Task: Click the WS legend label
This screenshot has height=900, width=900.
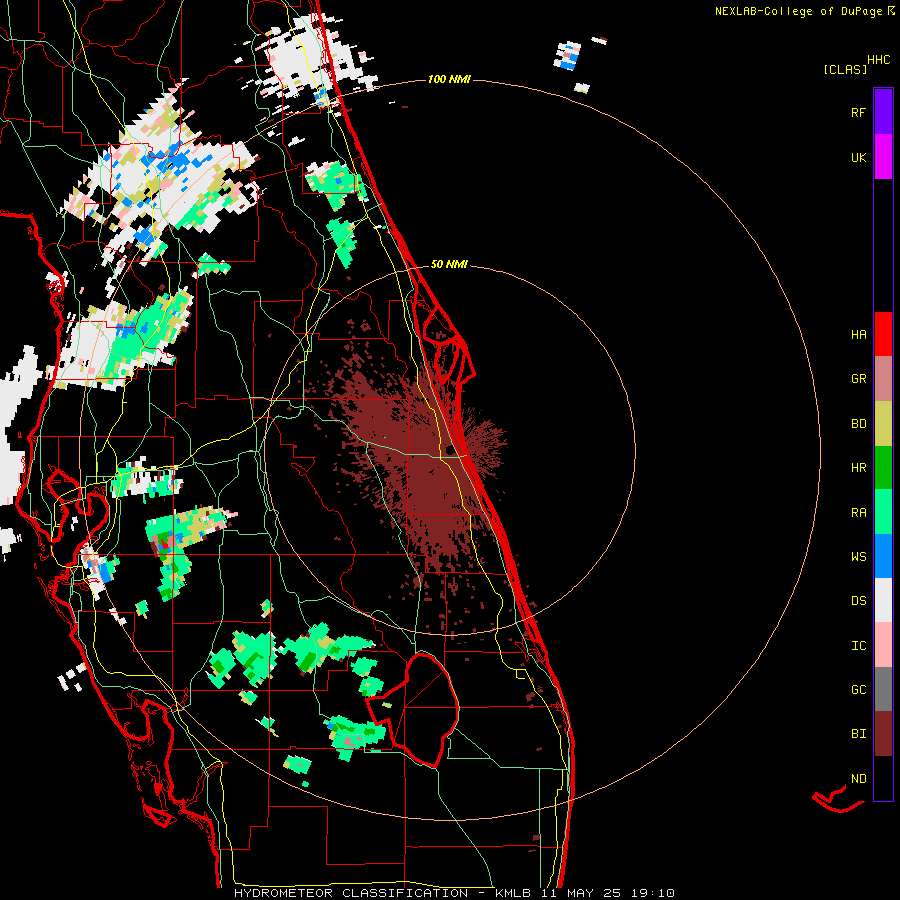Action: pyautogui.click(x=858, y=556)
